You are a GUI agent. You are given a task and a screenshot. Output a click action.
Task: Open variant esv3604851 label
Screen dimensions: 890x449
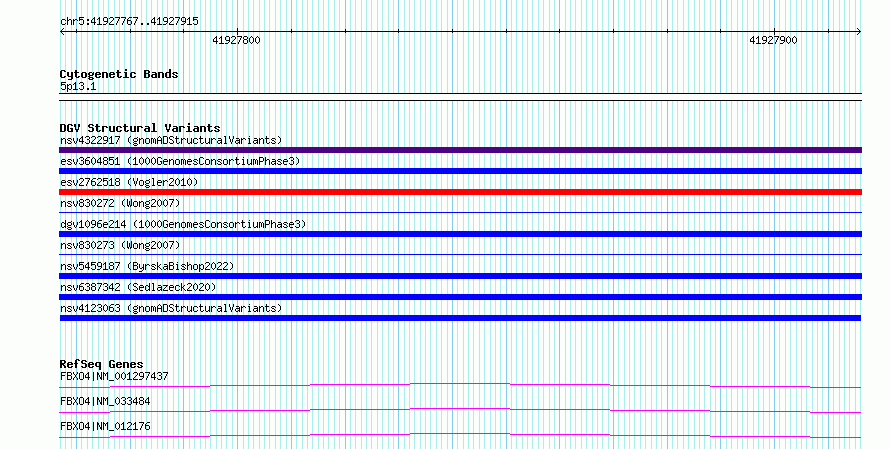[x=180, y=161]
